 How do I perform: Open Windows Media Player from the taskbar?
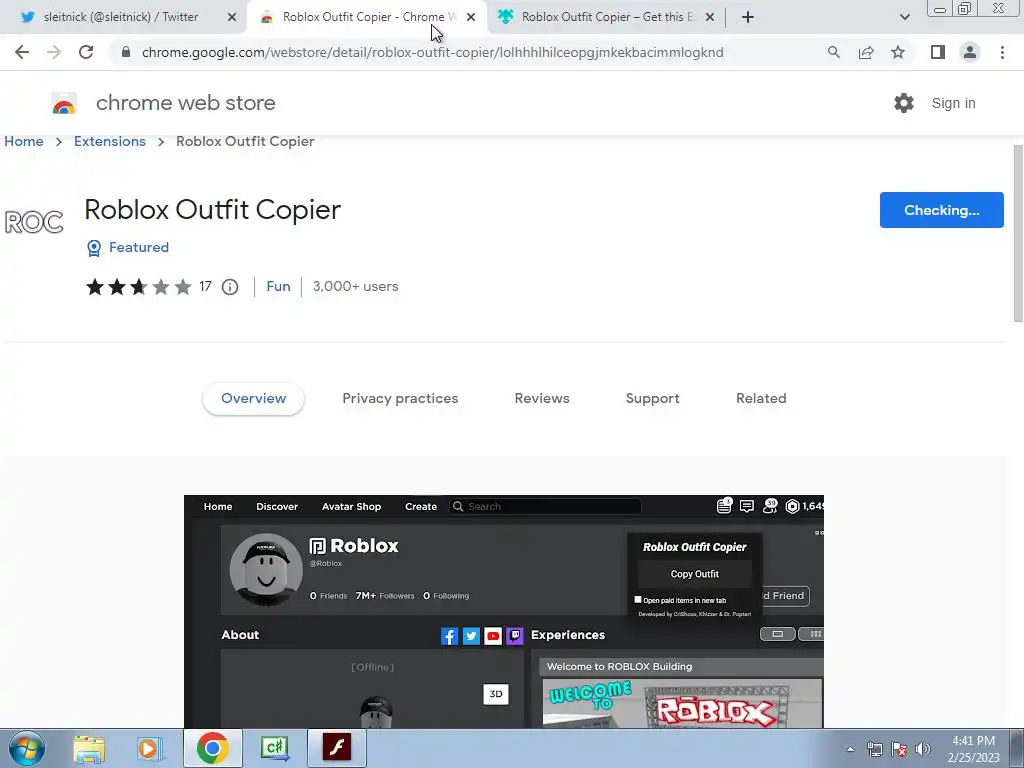[x=150, y=748]
